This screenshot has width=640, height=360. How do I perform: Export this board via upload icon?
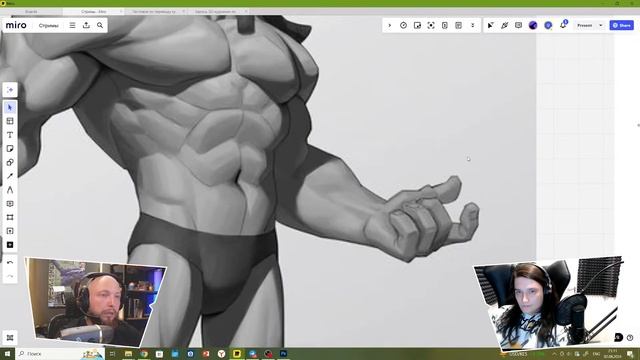[86, 25]
